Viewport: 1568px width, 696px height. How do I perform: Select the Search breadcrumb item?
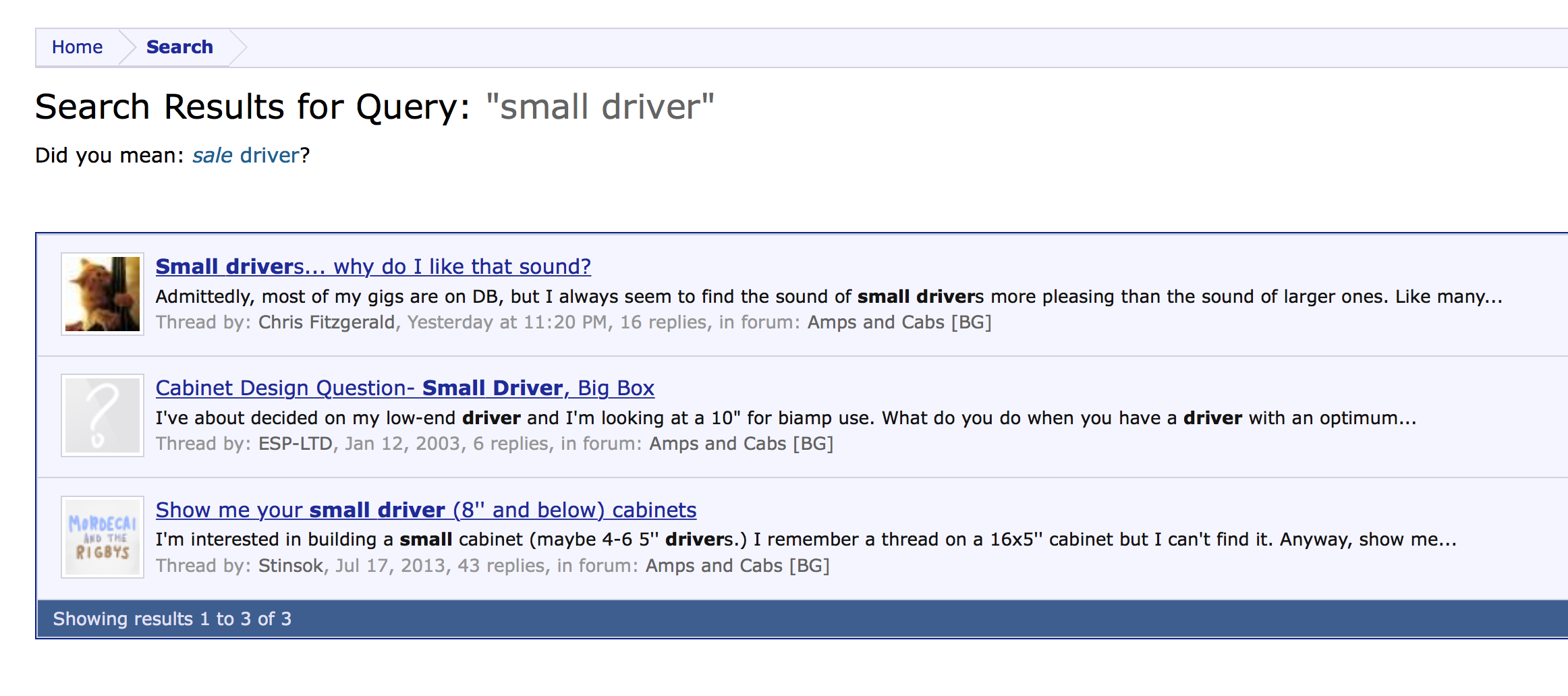point(179,47)
